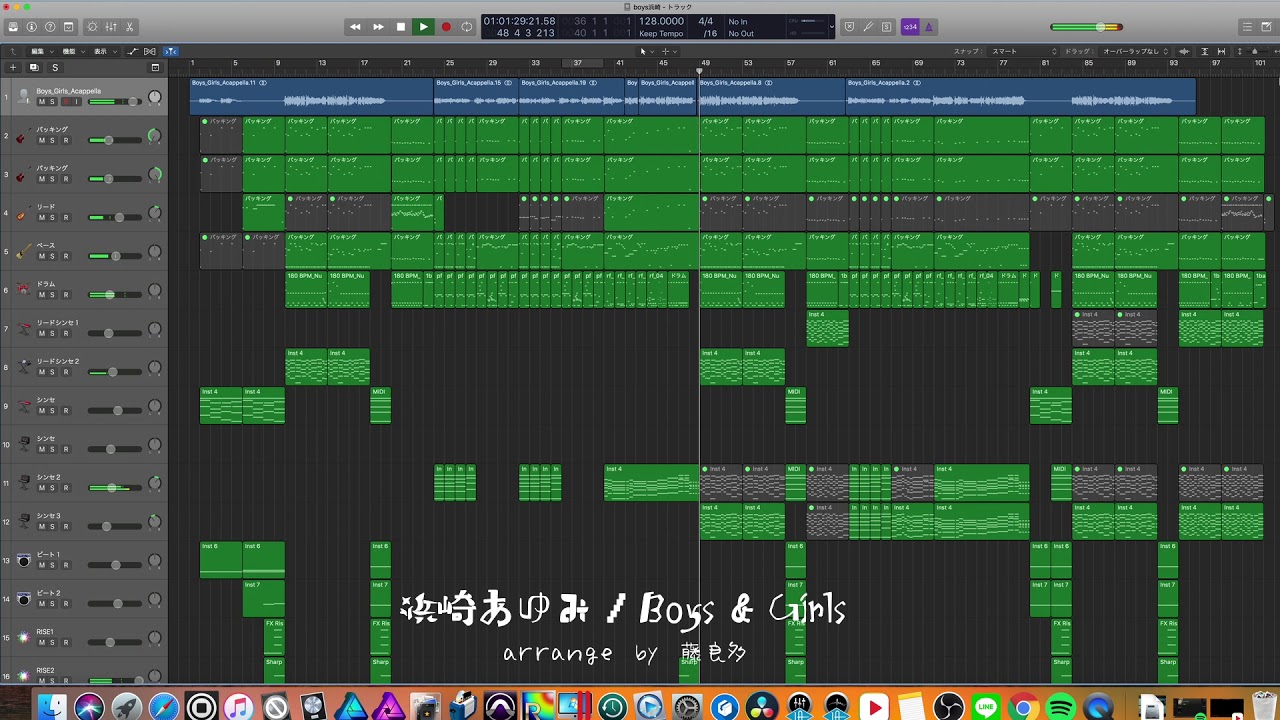This screenshot has width=1280, height=720.
Task: Open the Smart Controls panel
Action: [x=92, y=27]
